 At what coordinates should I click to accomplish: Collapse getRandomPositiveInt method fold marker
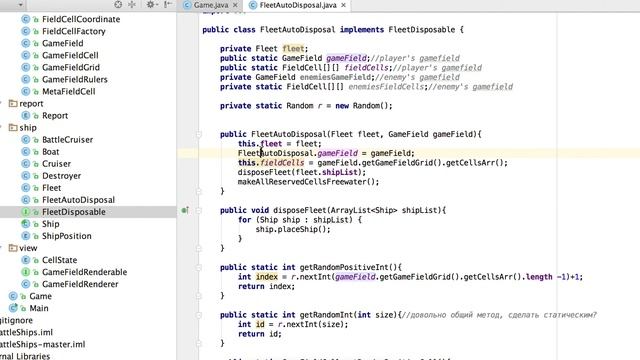pos(199,268)
